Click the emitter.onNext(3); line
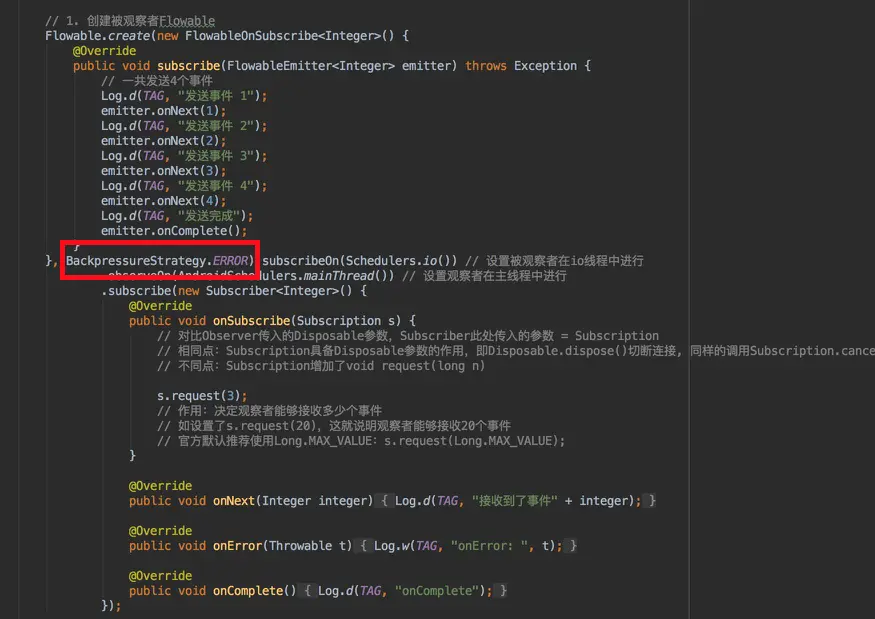Viewport: 875px width, 619px height. point(164,171)
